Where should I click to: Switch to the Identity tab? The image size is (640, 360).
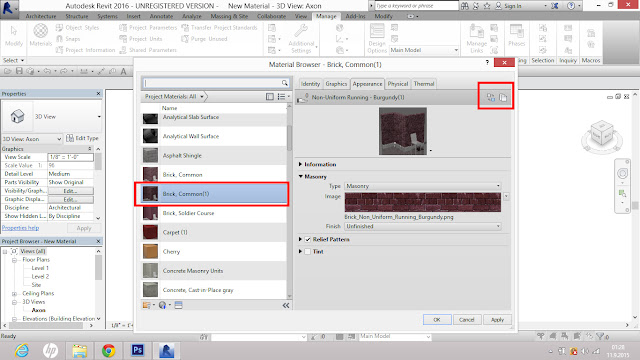click(310, 84)
